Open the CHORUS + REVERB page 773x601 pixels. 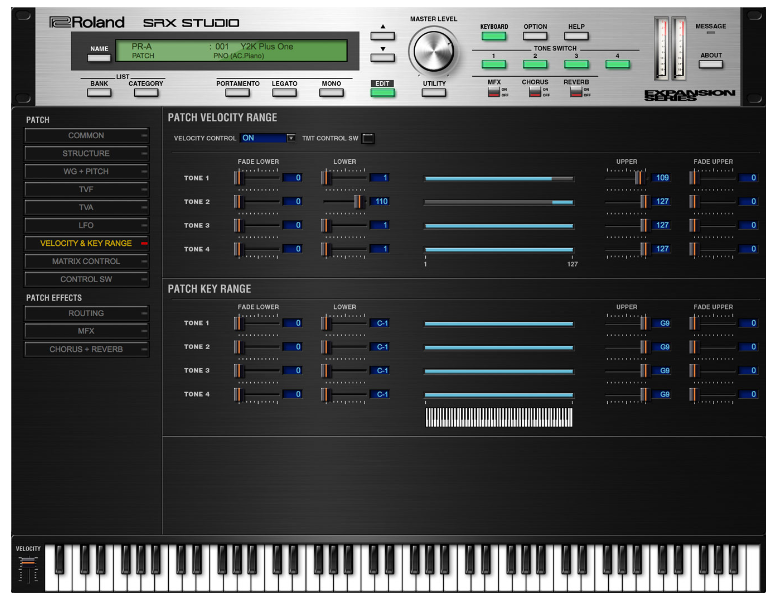click(x=86, y=350)
